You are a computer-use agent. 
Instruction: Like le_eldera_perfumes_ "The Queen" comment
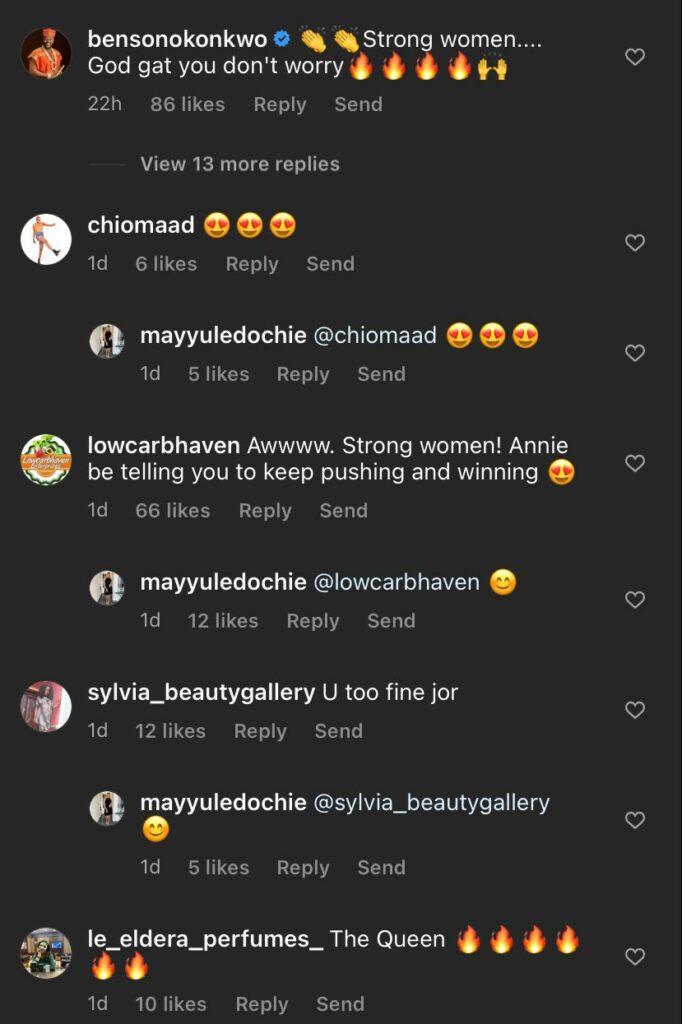(x=634, y=957)
